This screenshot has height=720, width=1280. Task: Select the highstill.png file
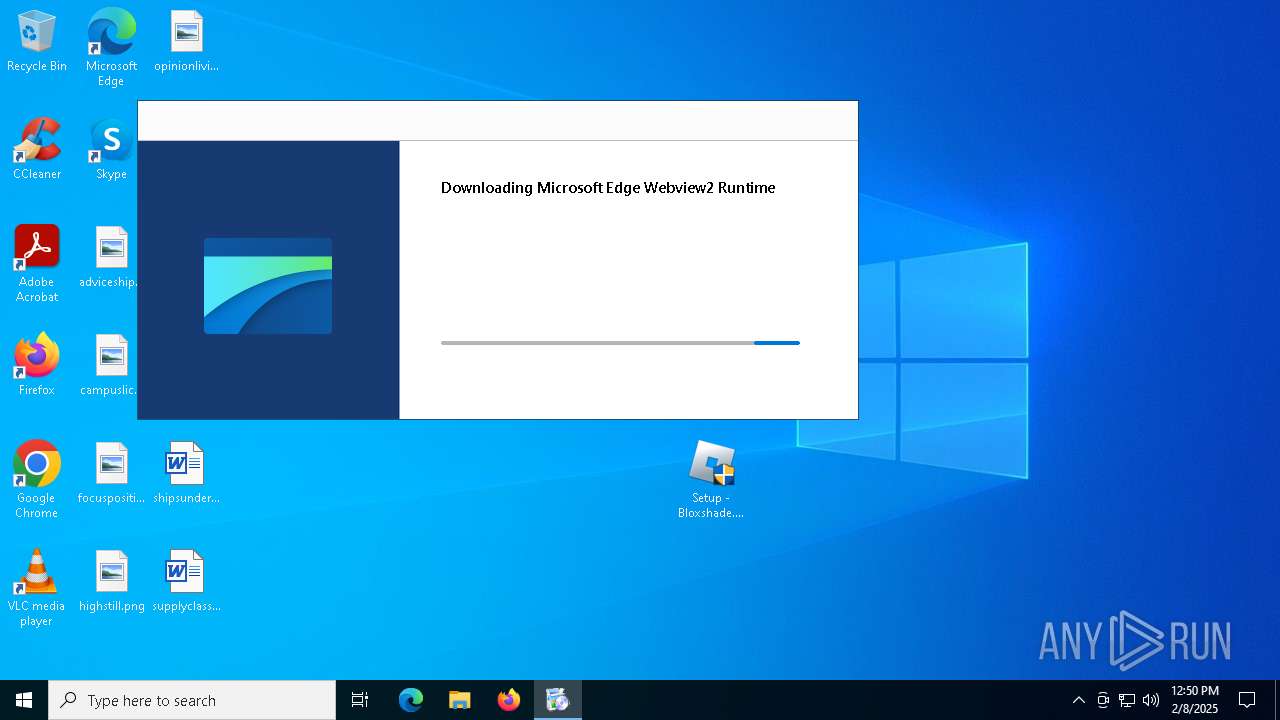click(x=111, y=581)
